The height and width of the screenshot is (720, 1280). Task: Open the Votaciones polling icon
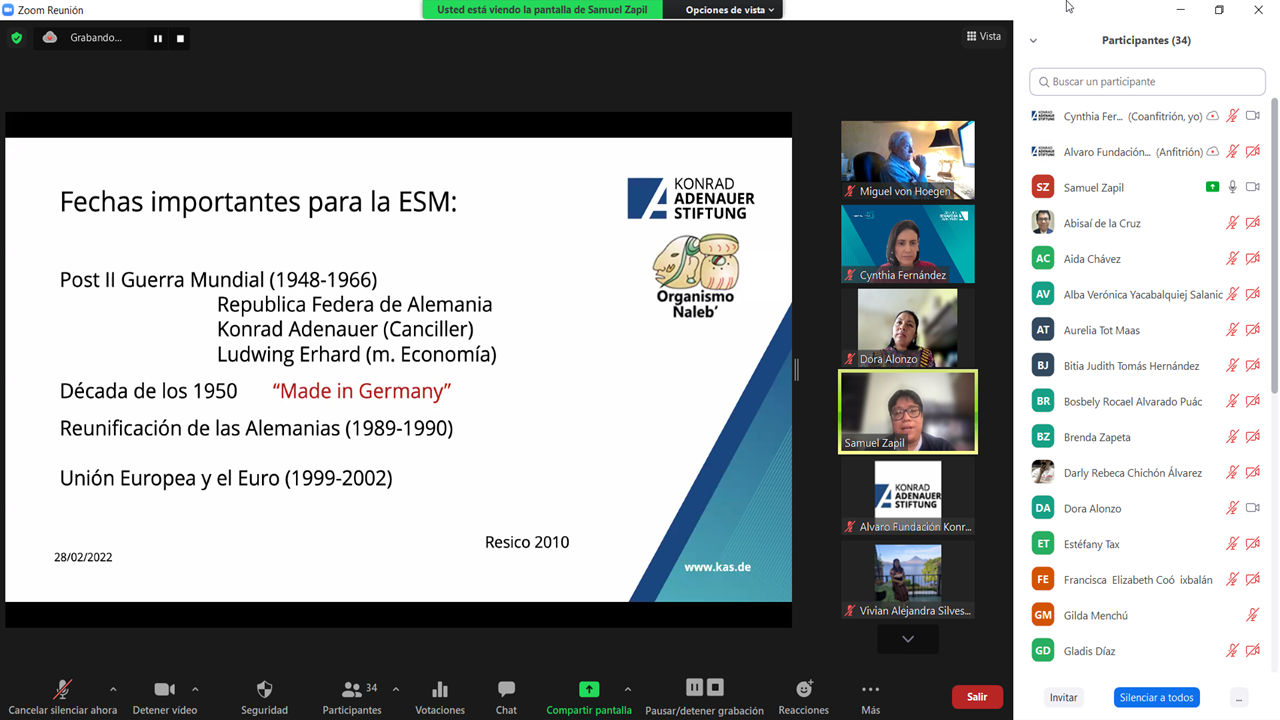440,690
